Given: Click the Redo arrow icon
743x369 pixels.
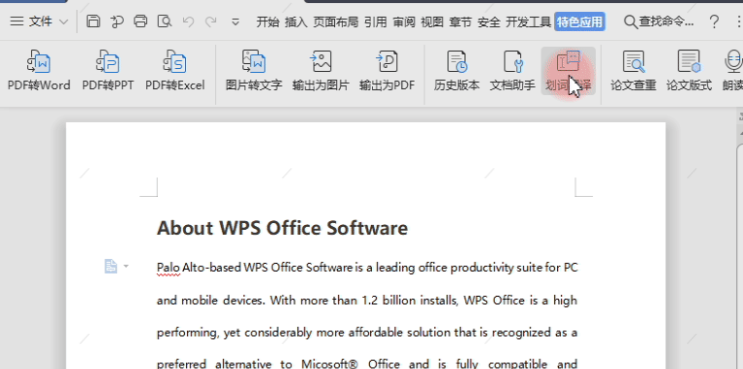Looking at the screenshot, I should tap(211, 21).
